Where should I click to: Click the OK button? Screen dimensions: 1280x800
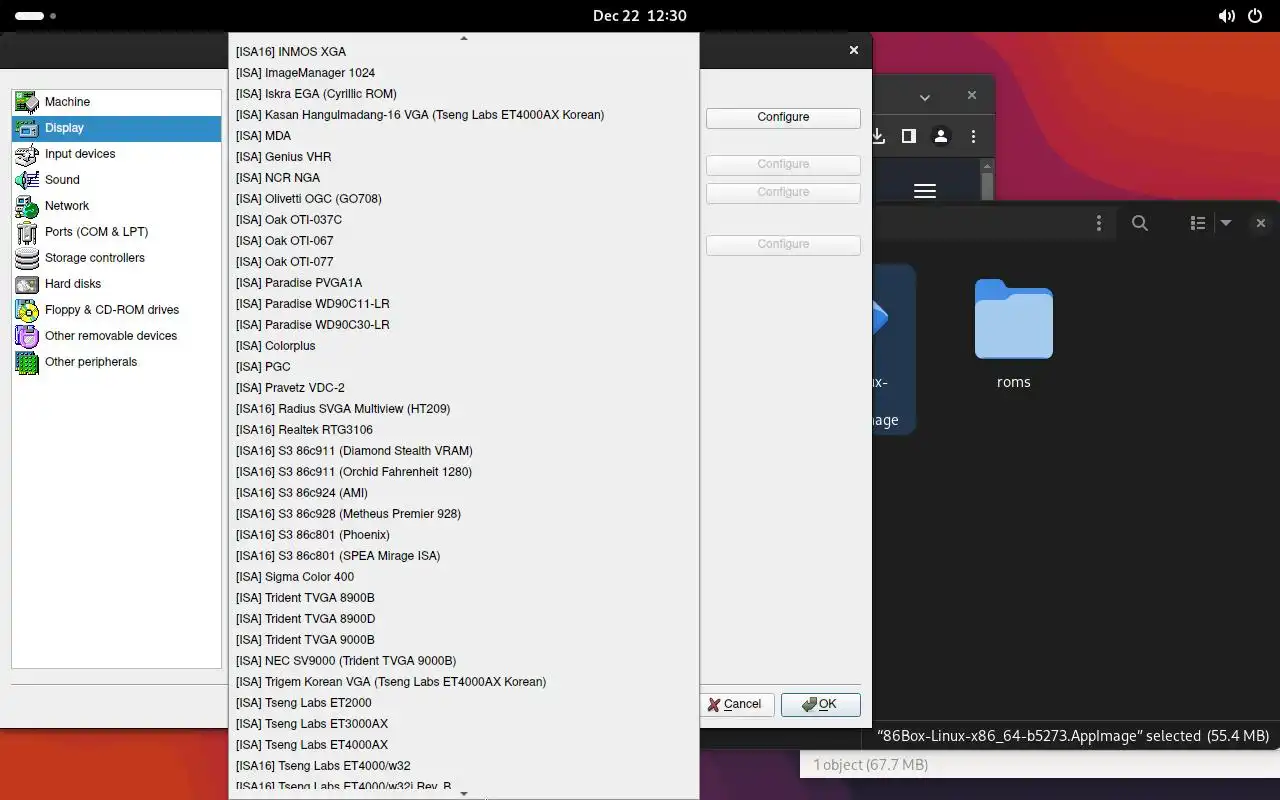pos(820,704)
